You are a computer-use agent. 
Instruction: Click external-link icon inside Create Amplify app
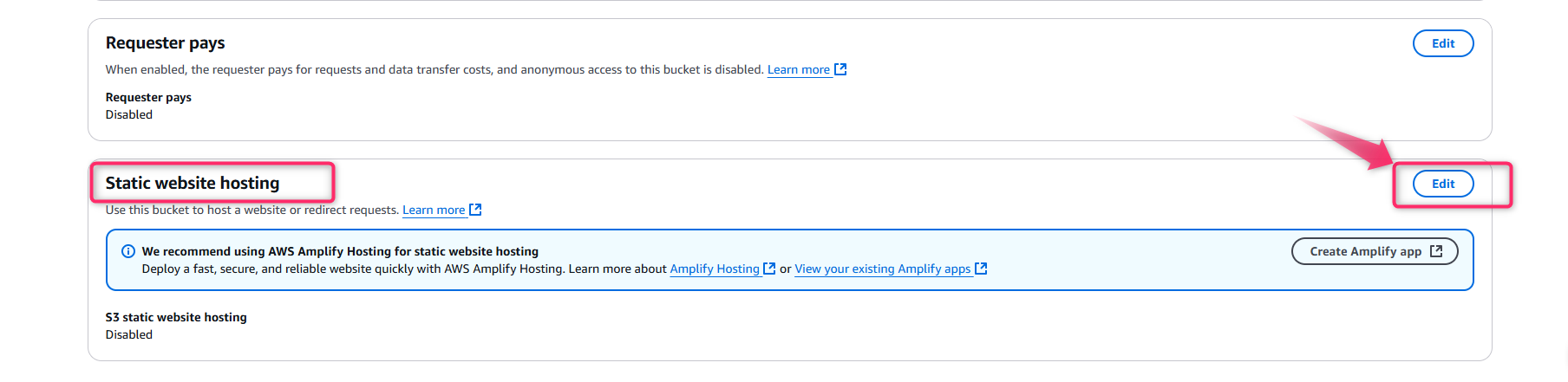[1436, 251]
